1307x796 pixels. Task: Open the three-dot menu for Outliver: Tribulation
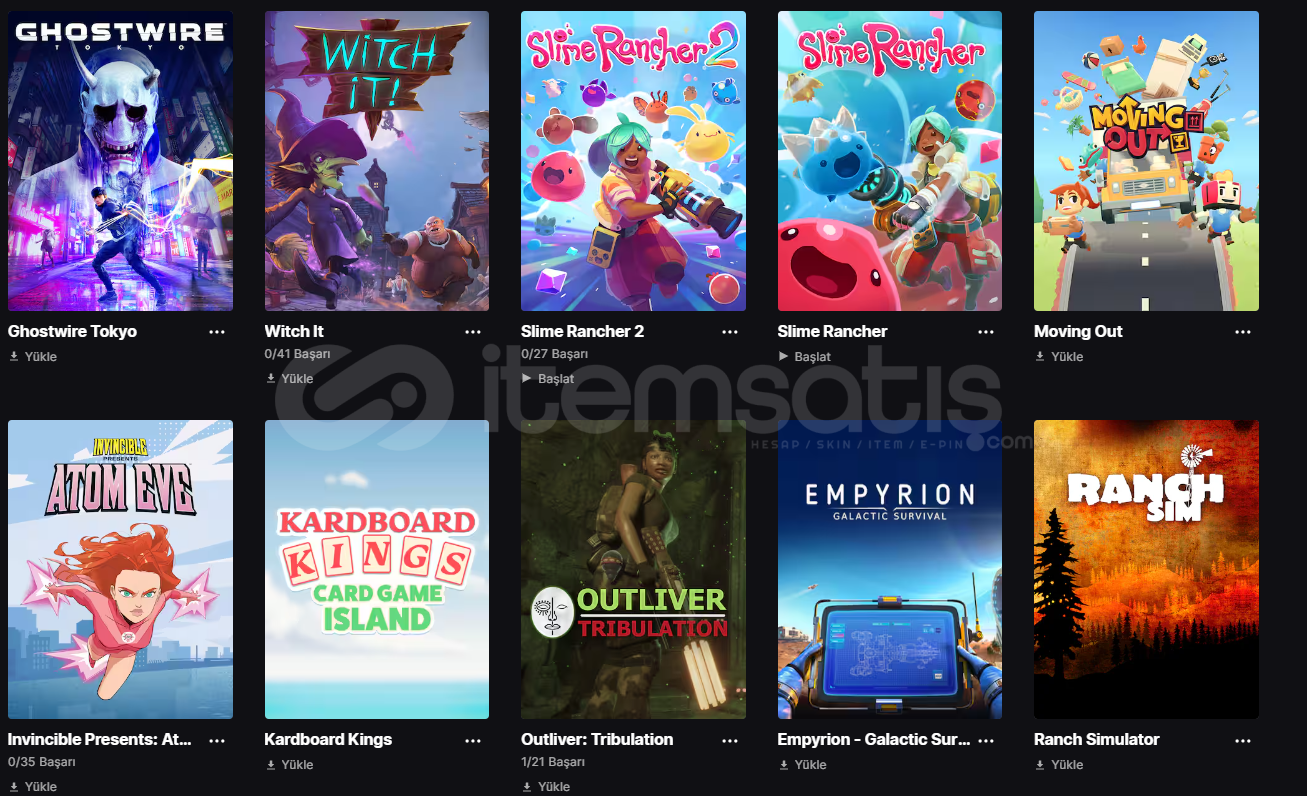pyautogui.click(x=730, y=741)
